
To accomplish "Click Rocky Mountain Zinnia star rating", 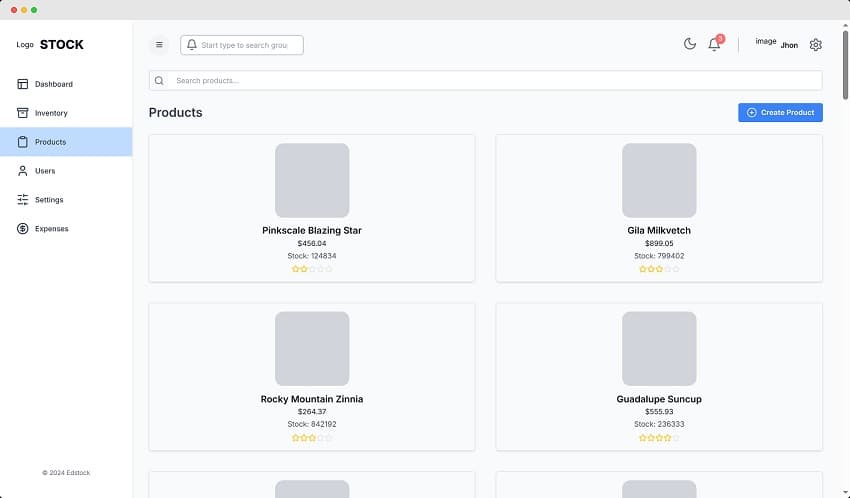I will pos(312,438).
